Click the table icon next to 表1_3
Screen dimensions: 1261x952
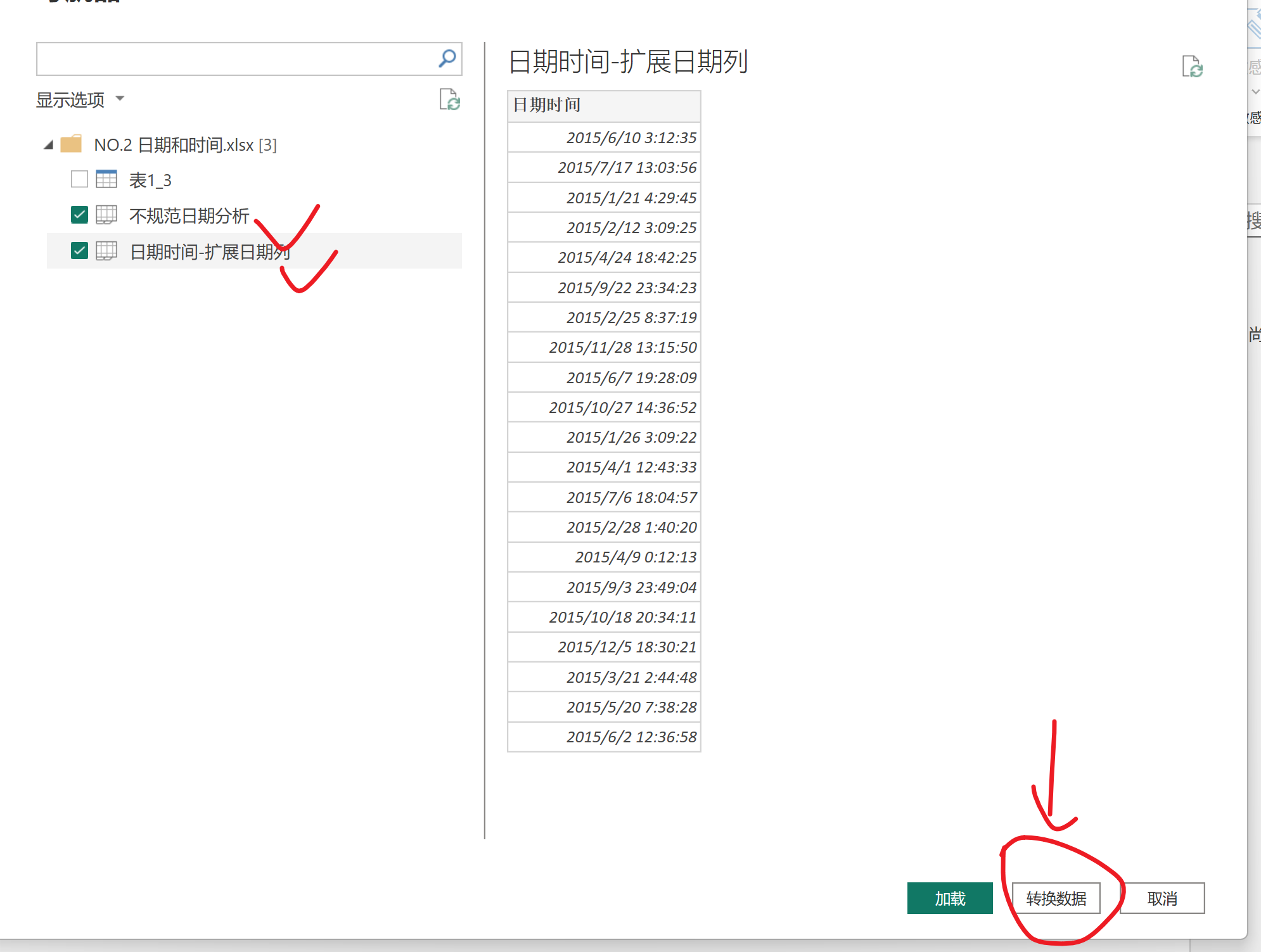click(106, 180)
